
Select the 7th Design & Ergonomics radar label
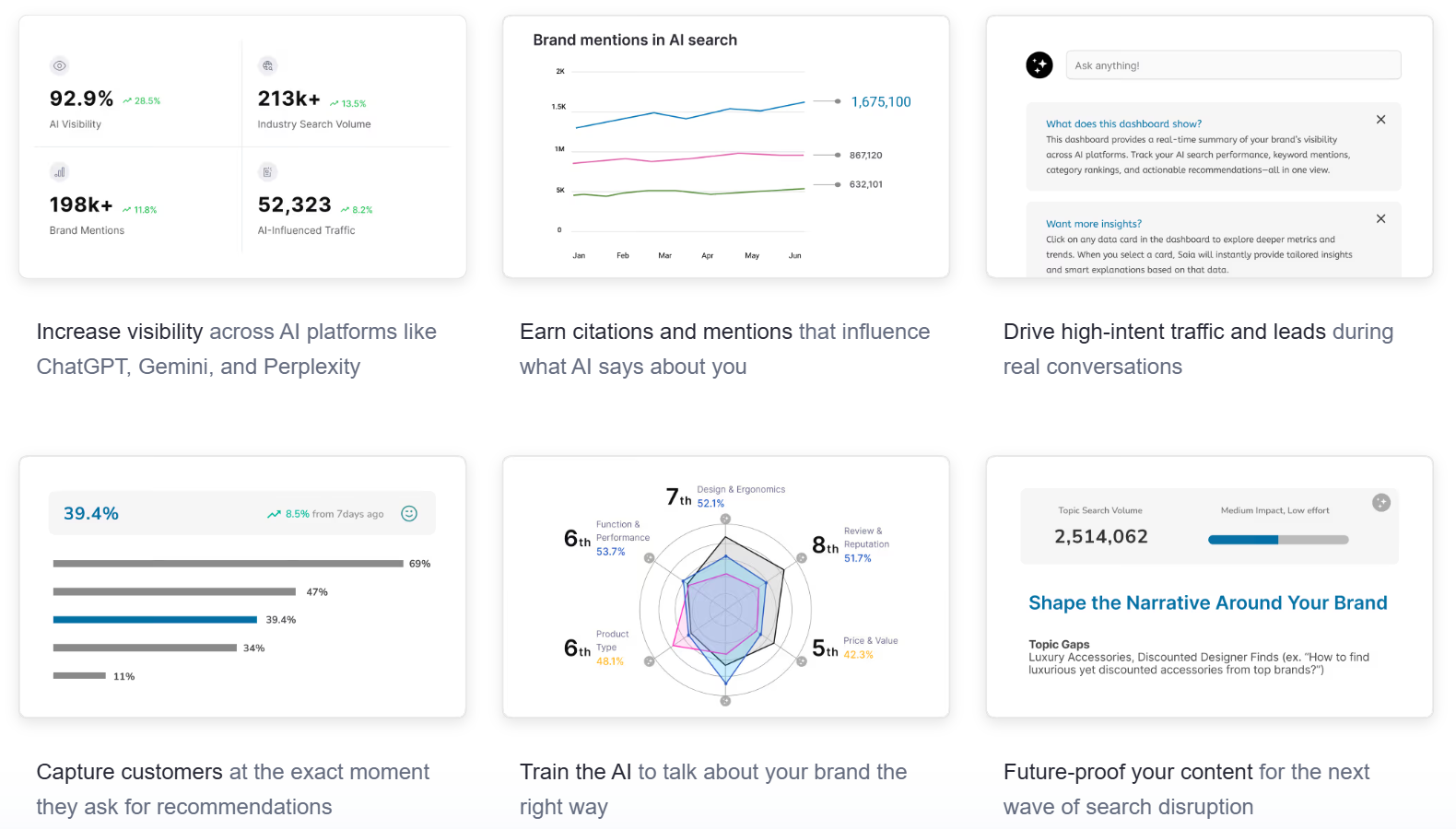pos(725,496)
